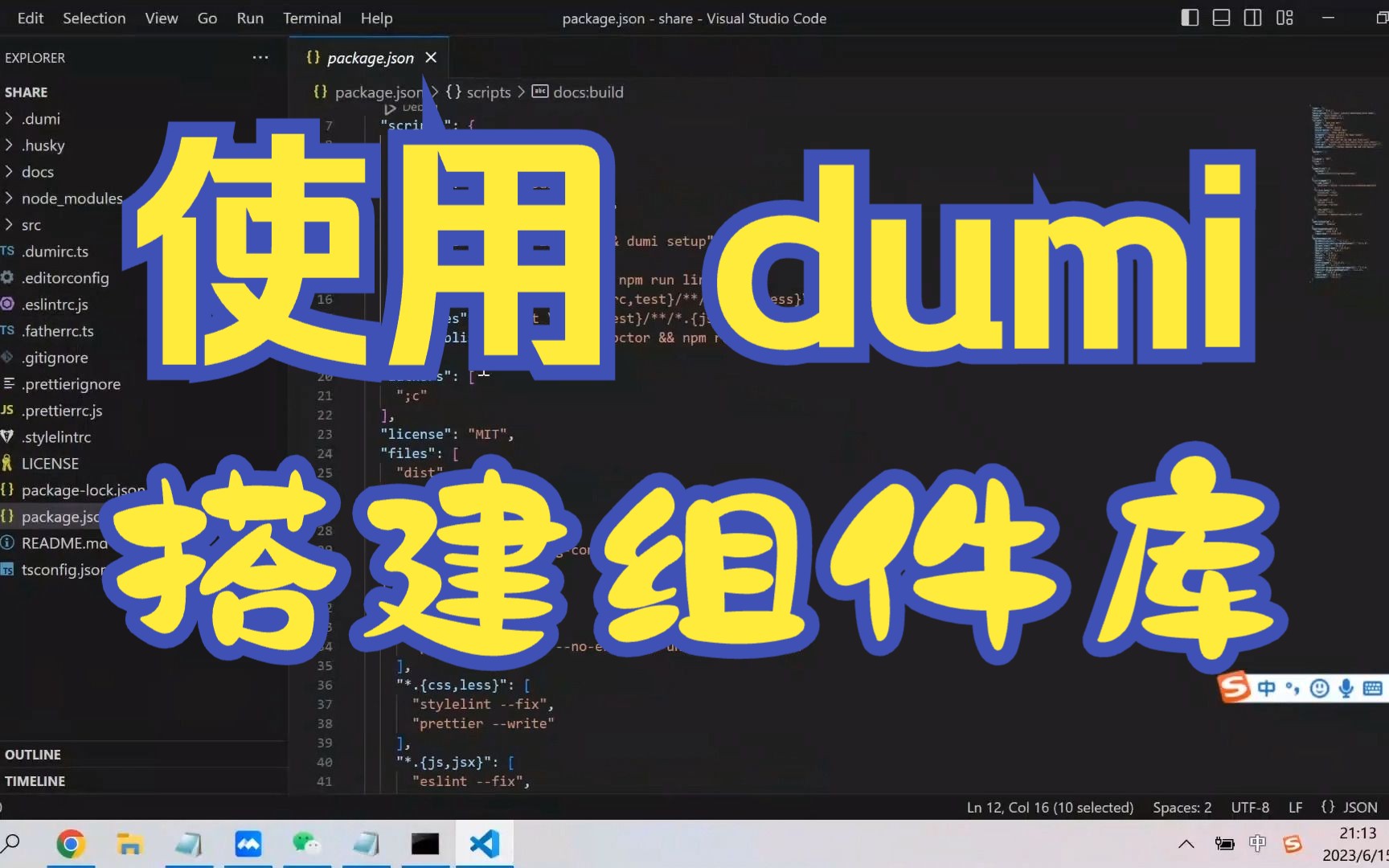Open terminal window from the taskbar

point(425,844)
